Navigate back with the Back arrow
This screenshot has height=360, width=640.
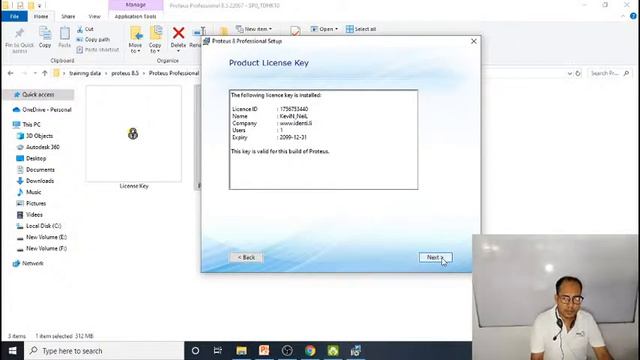[x=11, y=73]
